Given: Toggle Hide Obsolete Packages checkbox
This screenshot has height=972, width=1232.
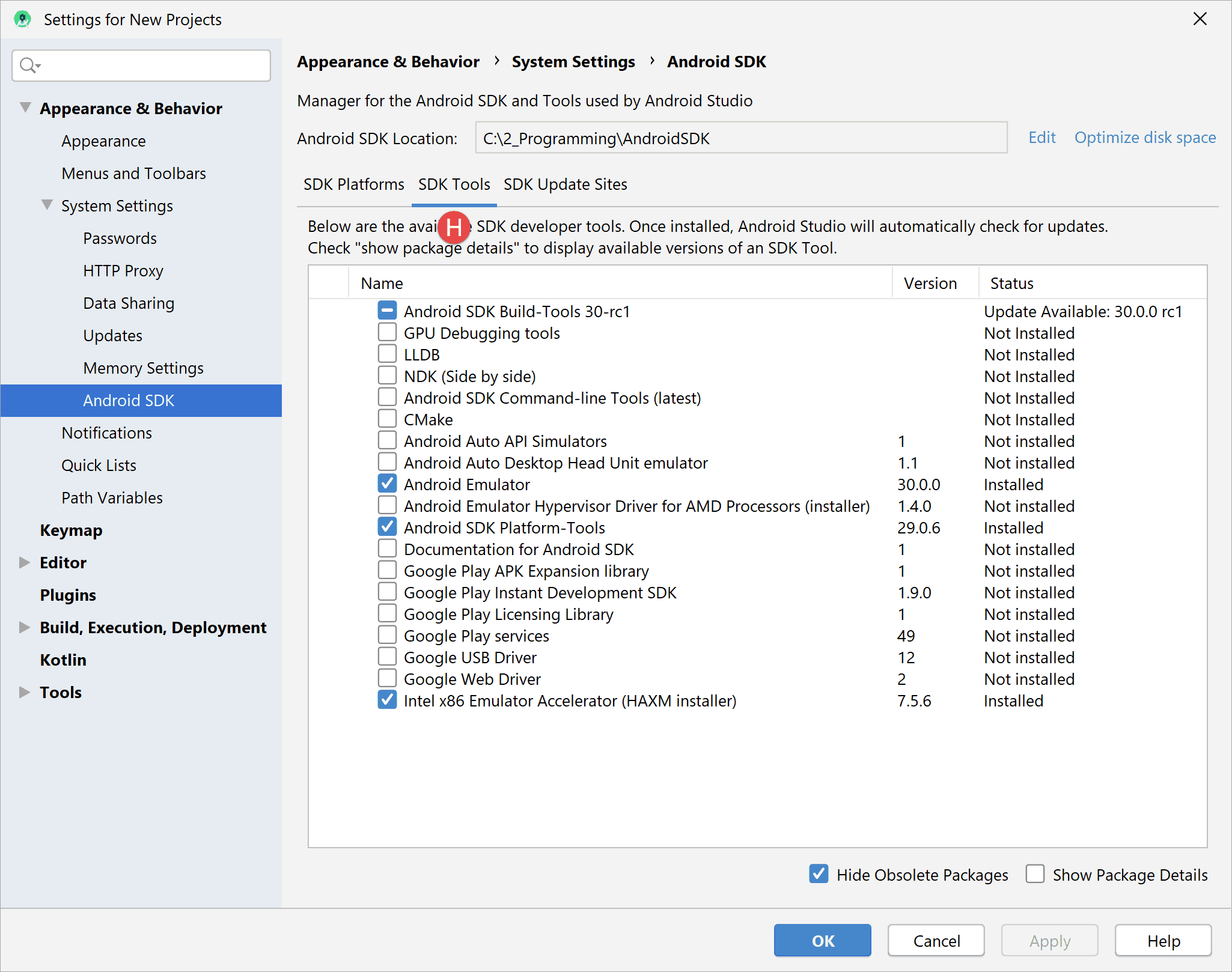Looking at the screenshot, I should (819, 874).
